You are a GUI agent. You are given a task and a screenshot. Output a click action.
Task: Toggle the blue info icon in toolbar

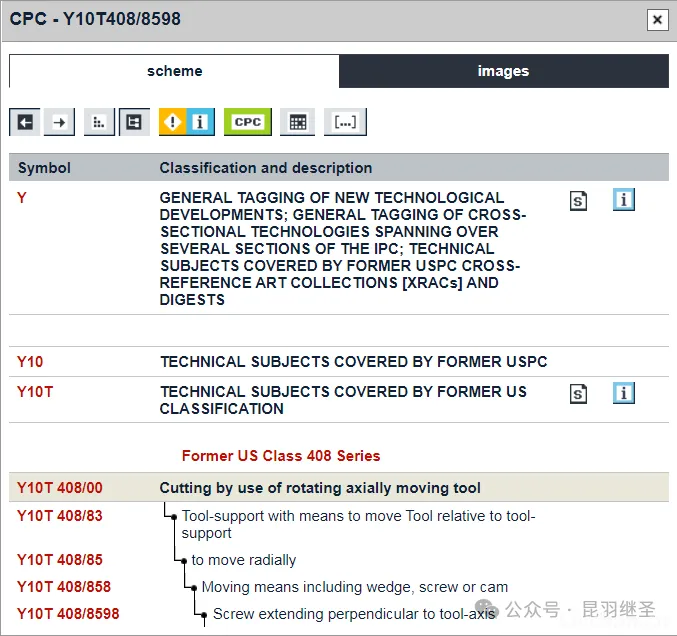(200, 122)
